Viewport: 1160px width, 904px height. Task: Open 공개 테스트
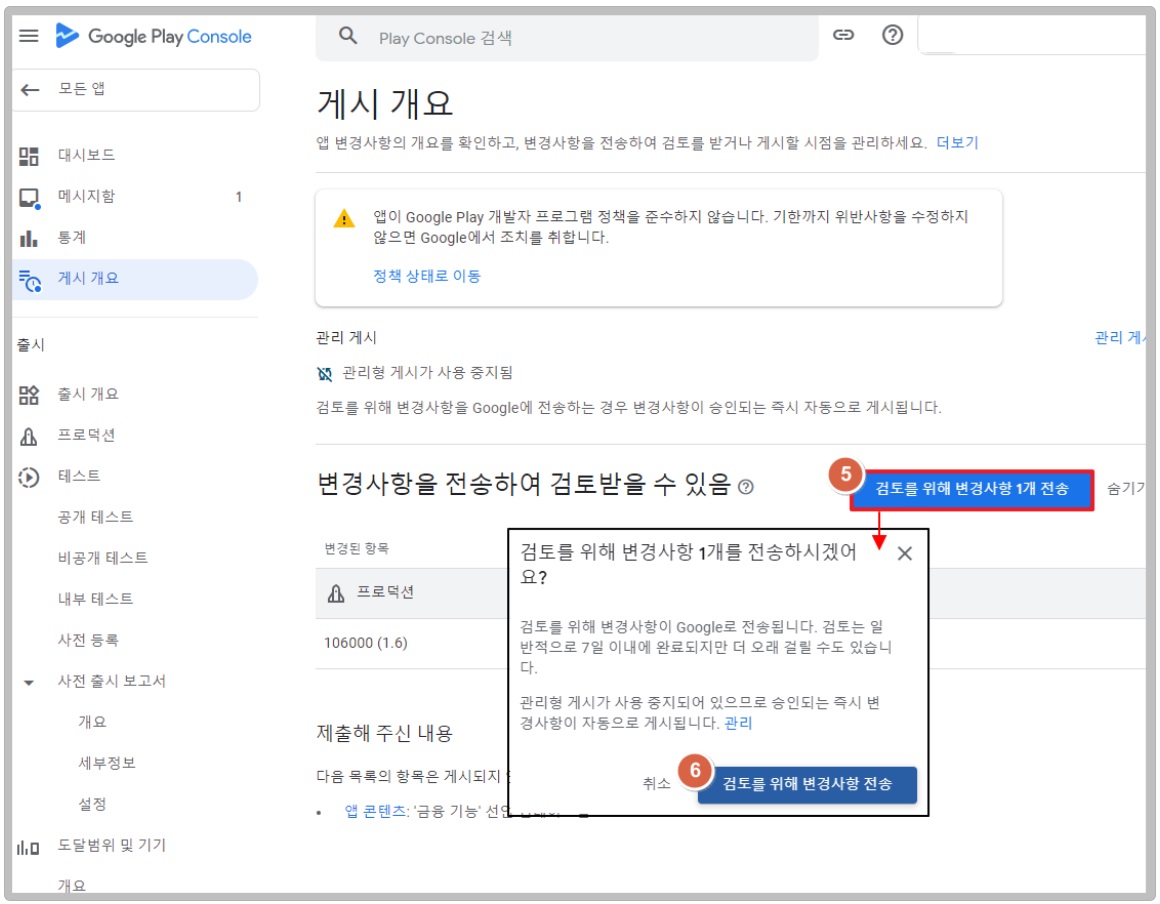(x=95, y=516)
